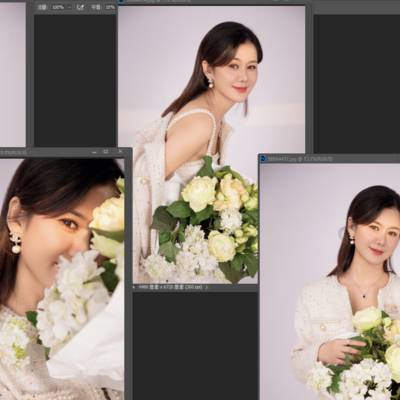This screenshot has width=400, height=400.
Task: Click the 100% value field in options bar
Action: (58, 7)
